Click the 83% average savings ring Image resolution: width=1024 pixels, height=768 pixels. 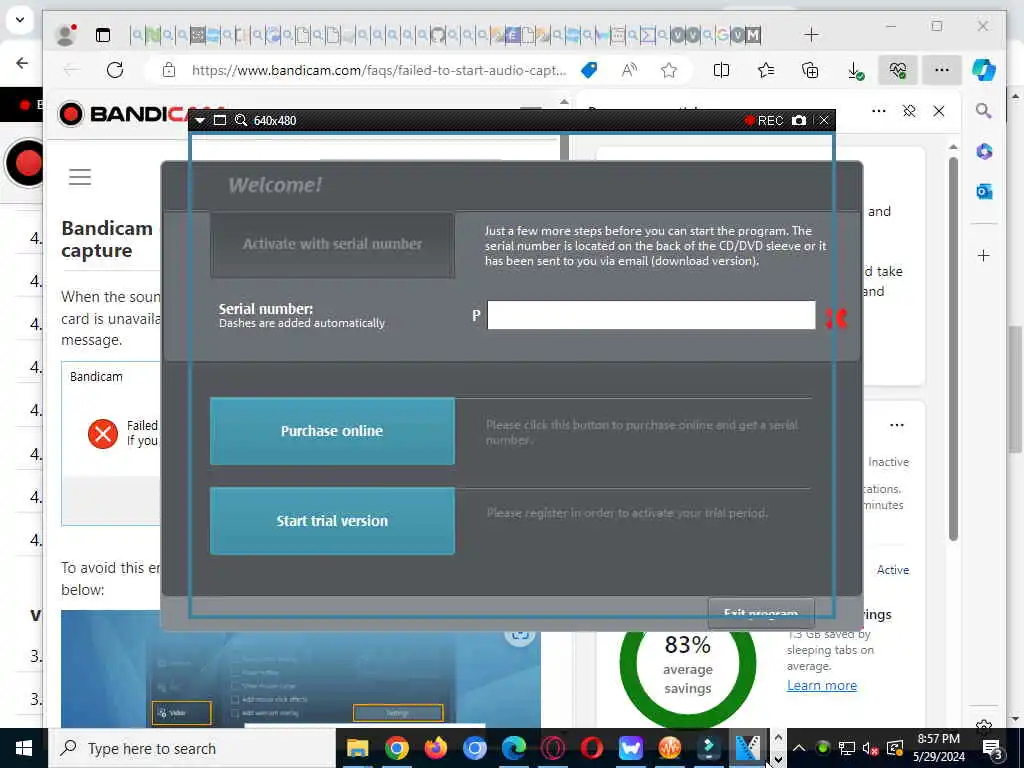pos(688,665)
